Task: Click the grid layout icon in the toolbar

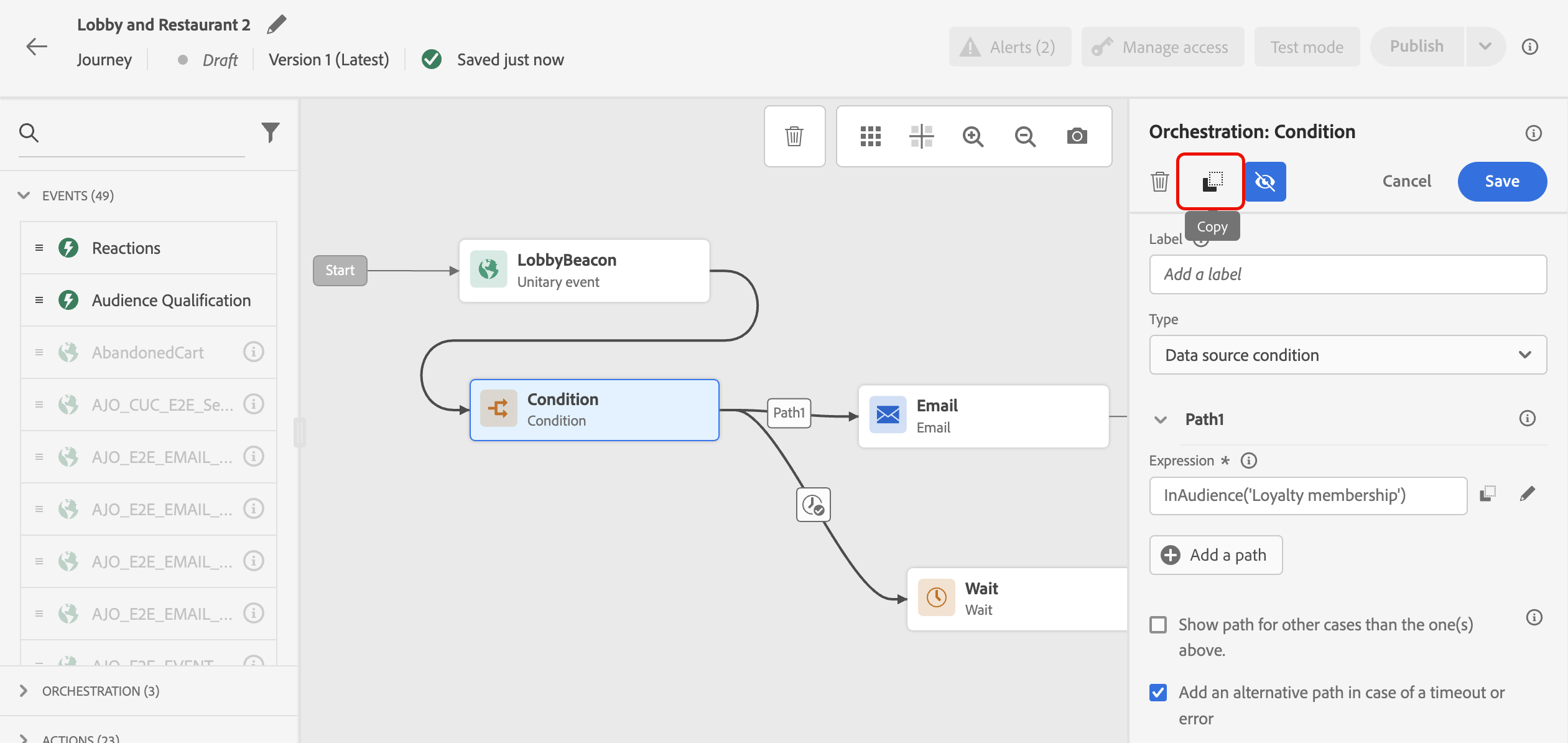Action: (x=870, y=136)
